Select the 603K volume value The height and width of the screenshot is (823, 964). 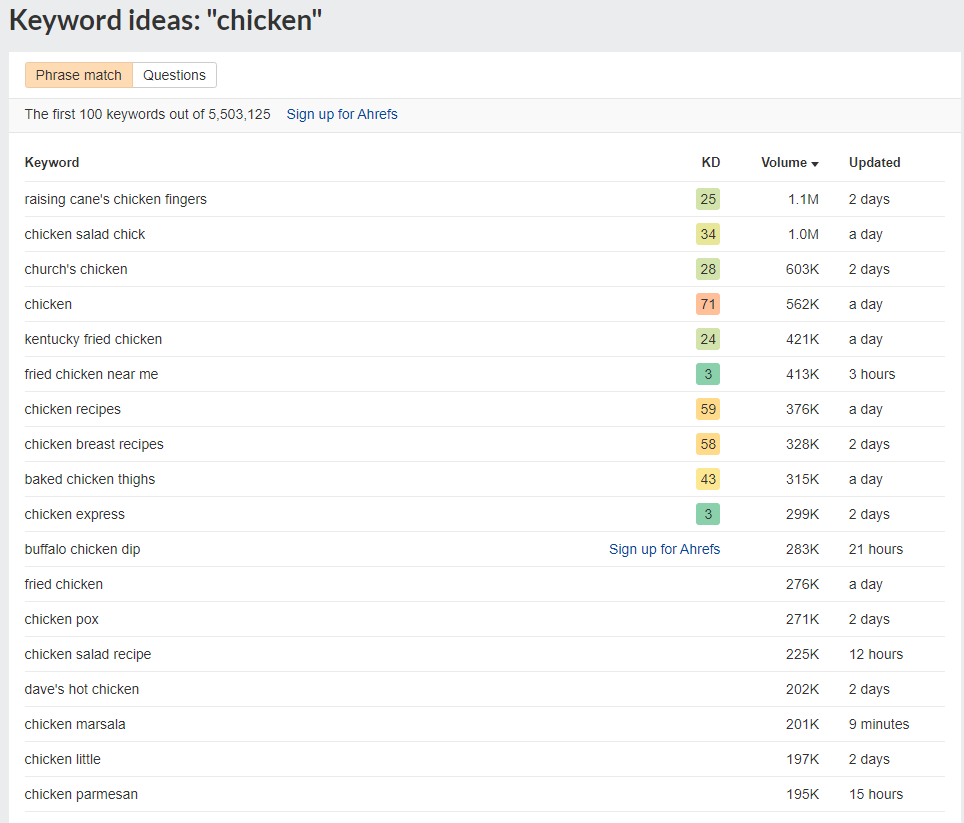click(802, 270)
